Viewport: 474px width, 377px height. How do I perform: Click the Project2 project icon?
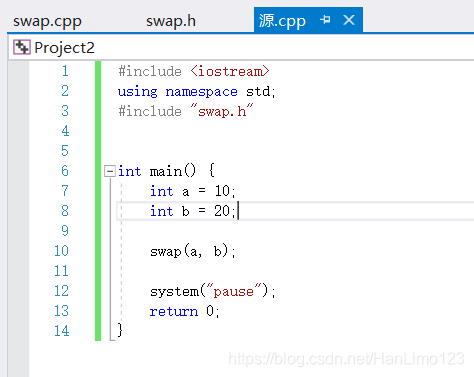(22, 47)
